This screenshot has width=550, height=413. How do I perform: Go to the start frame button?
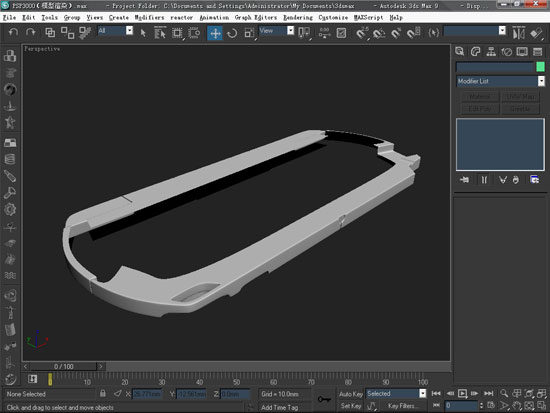point(436,393)
